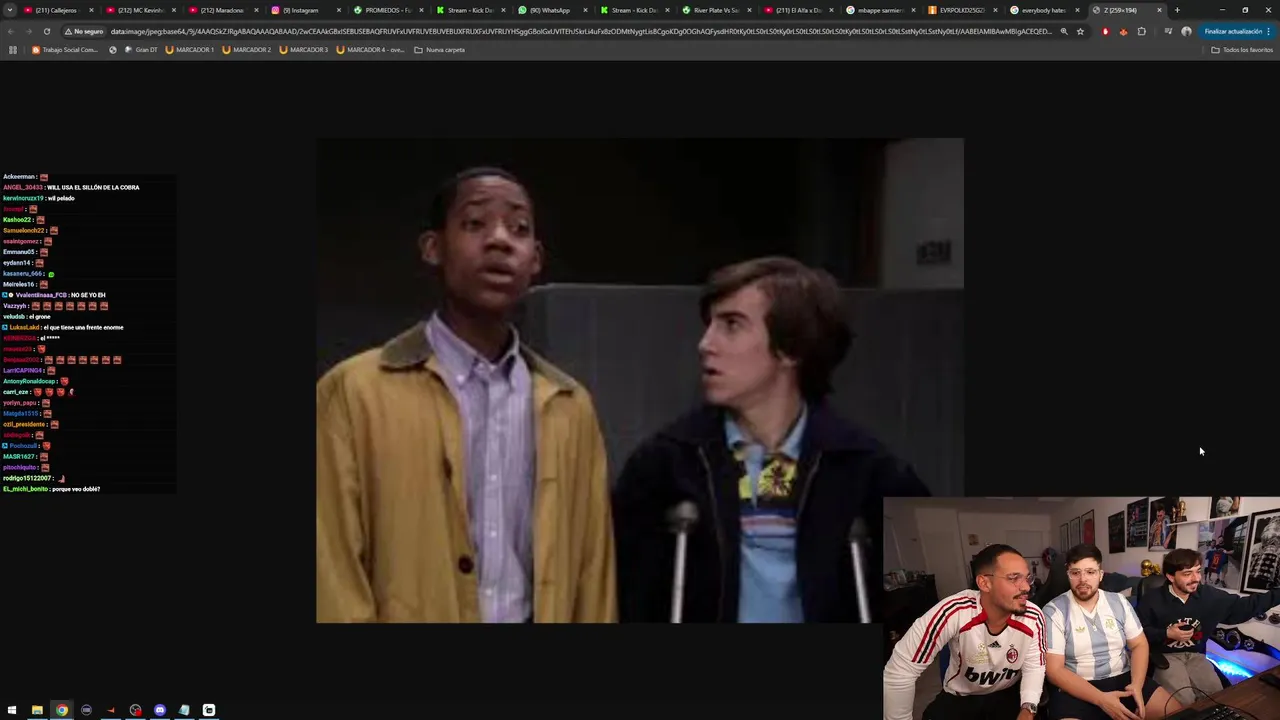Switch to the Instagram tab
The width and height of the screenshot is (1280, 720).
coord(304,10)
